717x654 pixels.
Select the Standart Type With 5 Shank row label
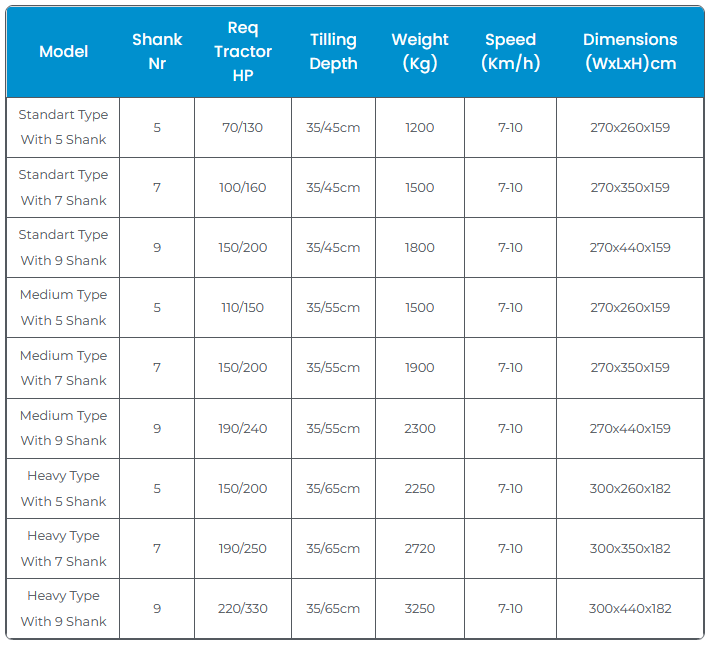point(63,127)
